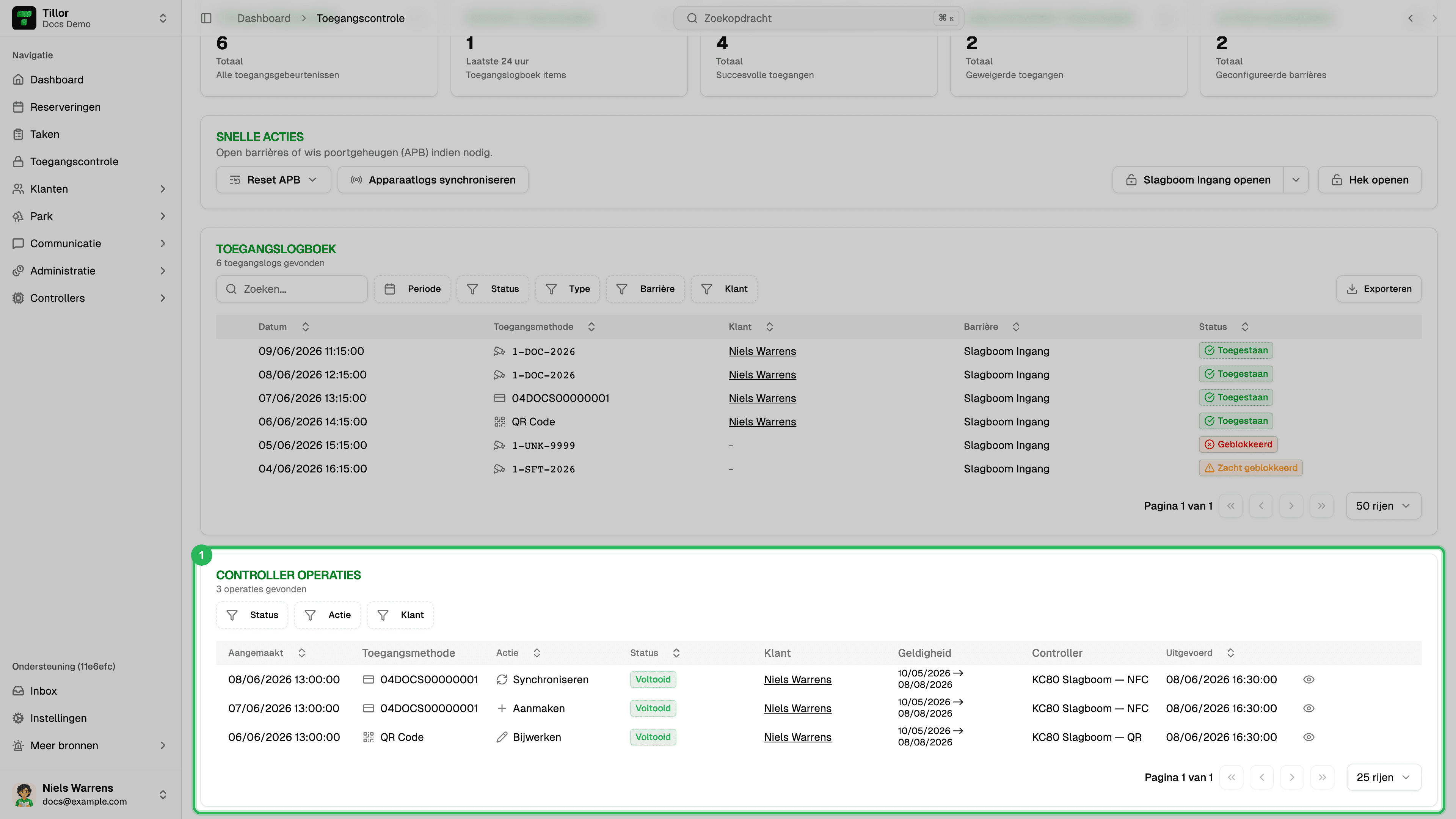Viewport: 1456px width, 819px height.
Task: Open Niels Warrens link in the Aanmaken operation row
Action: click(x=797, y=708)
